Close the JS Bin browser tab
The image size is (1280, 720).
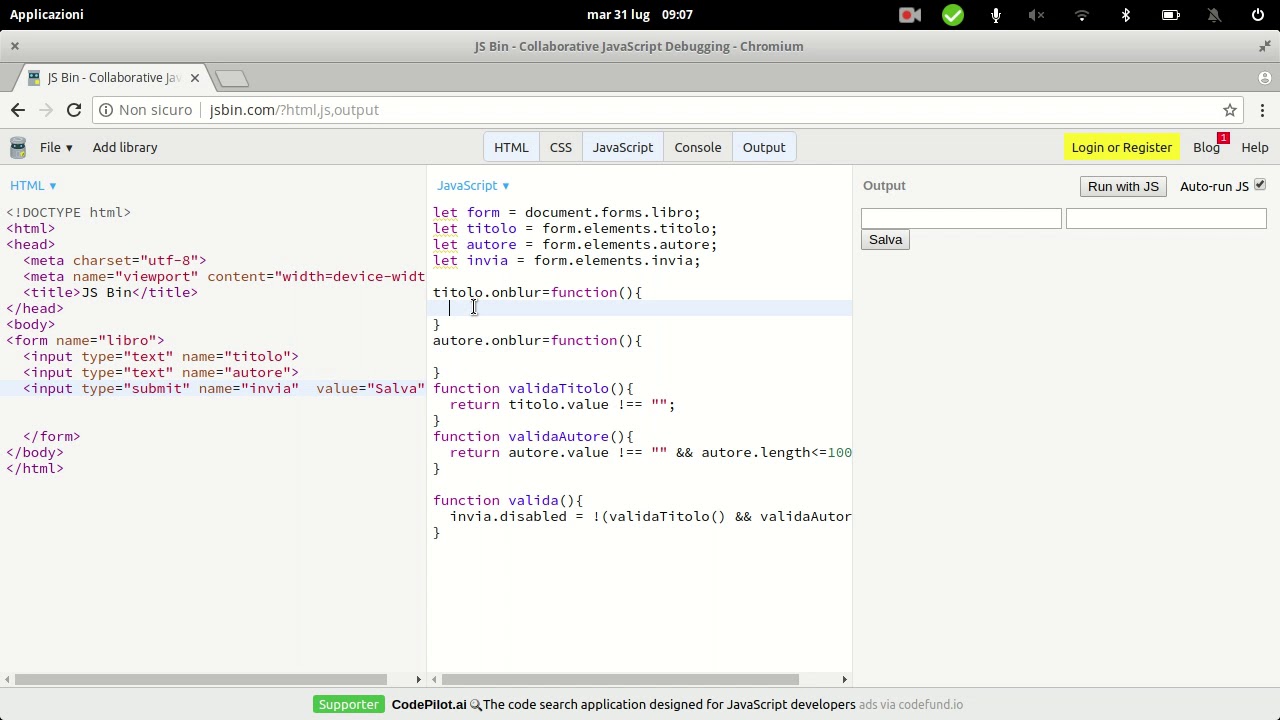coord(195,78)
